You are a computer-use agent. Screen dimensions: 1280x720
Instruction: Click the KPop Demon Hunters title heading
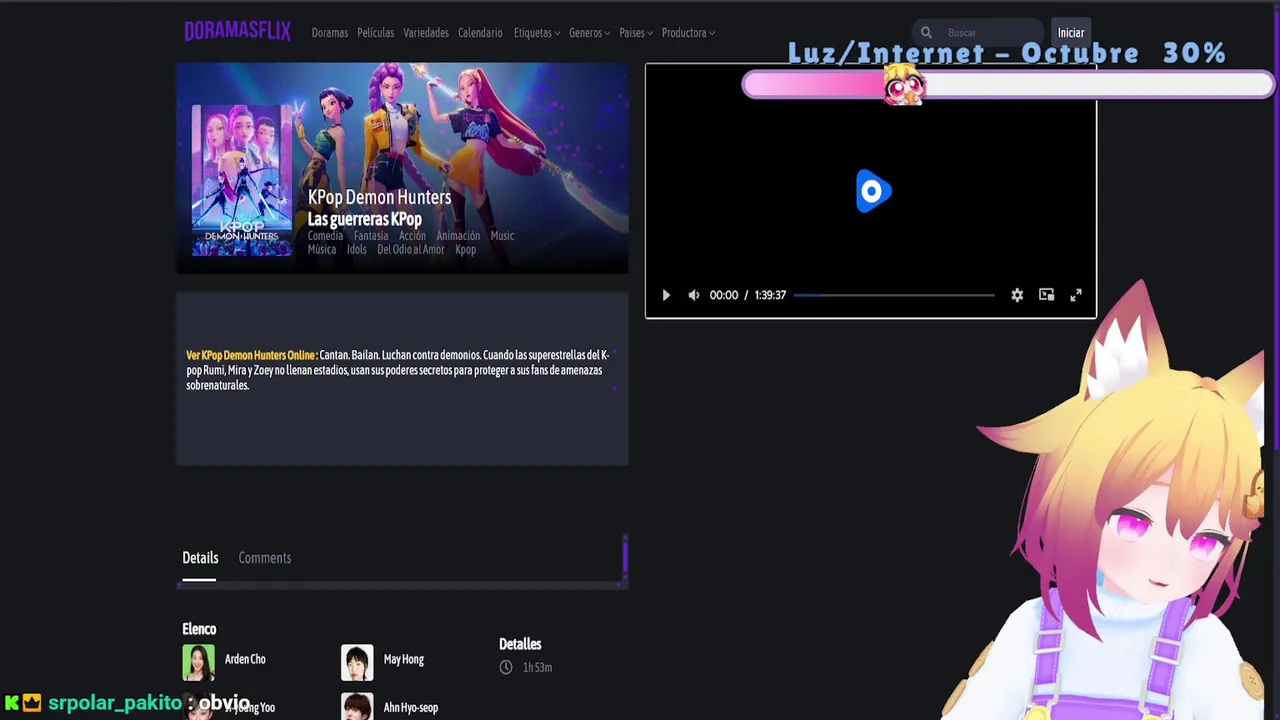pos(379,197)
